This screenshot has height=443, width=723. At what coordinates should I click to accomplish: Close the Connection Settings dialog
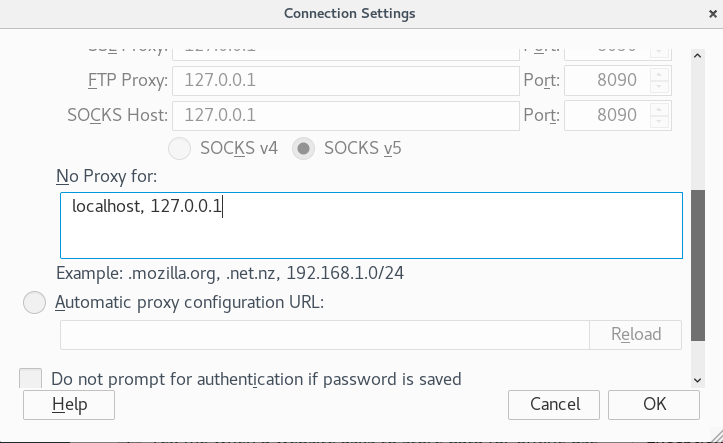pyautogui.click(x=713, y=14)
